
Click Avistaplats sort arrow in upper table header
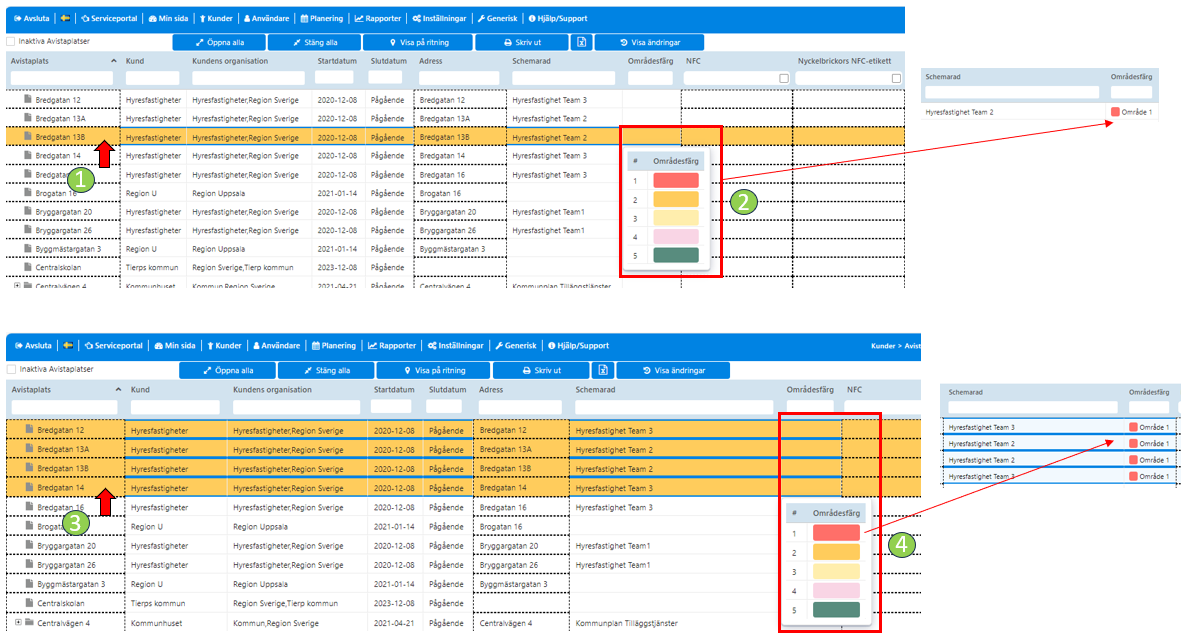coord(114,61)
